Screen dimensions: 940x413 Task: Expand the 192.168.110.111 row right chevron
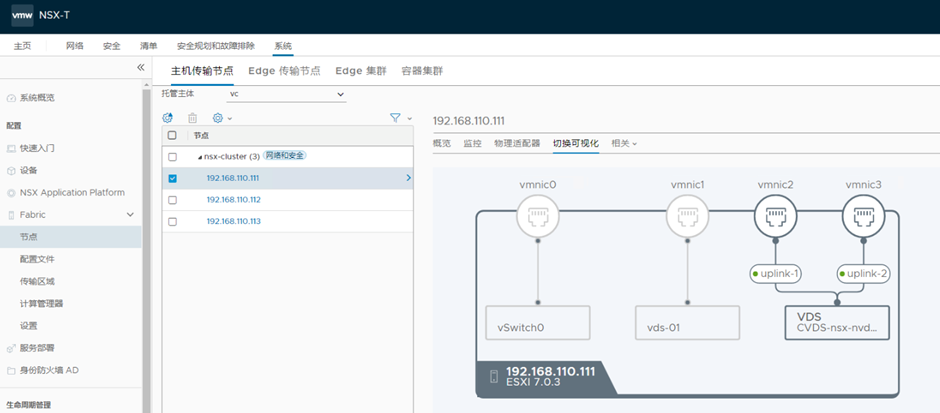coord(408,178)
